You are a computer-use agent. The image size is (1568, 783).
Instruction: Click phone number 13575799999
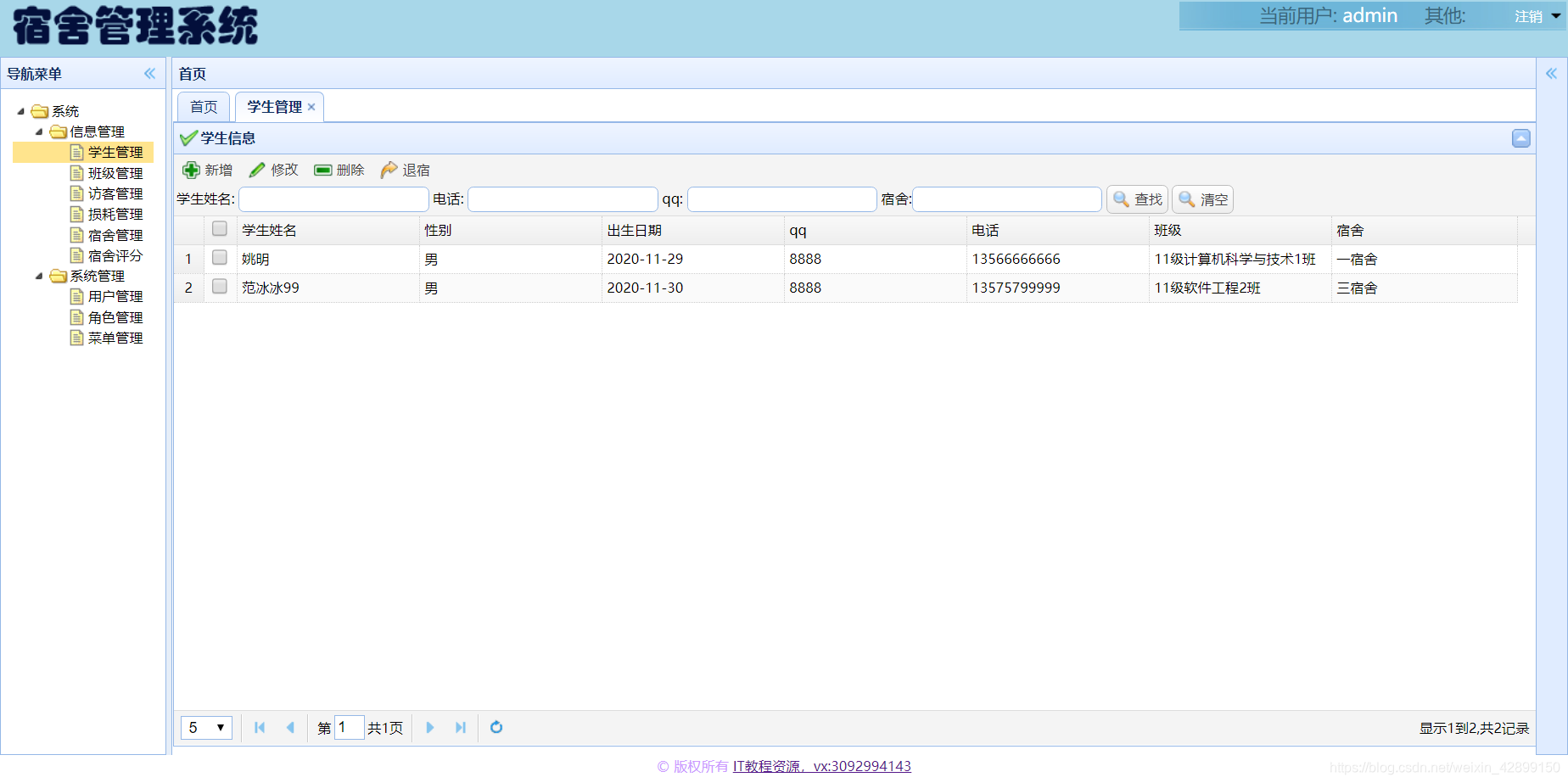point(1016,288)
